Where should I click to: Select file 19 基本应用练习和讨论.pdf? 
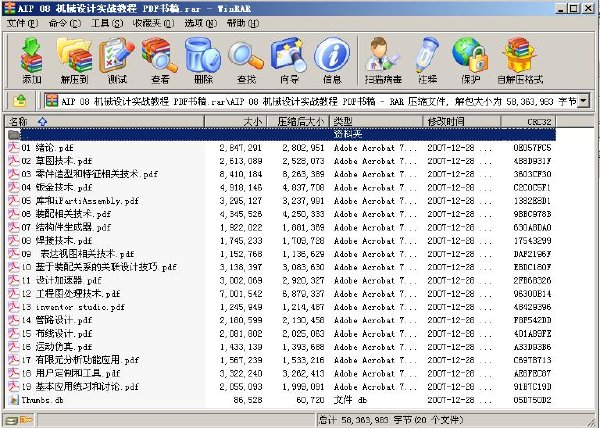coord(80,387)
